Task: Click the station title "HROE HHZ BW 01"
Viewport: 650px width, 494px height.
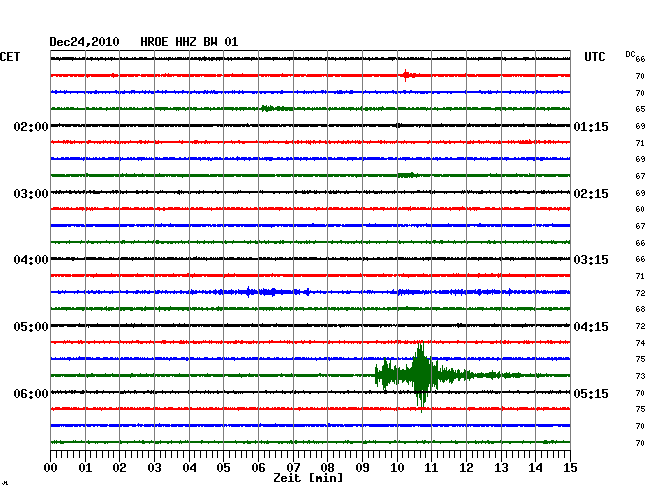Action: point(189,42)
